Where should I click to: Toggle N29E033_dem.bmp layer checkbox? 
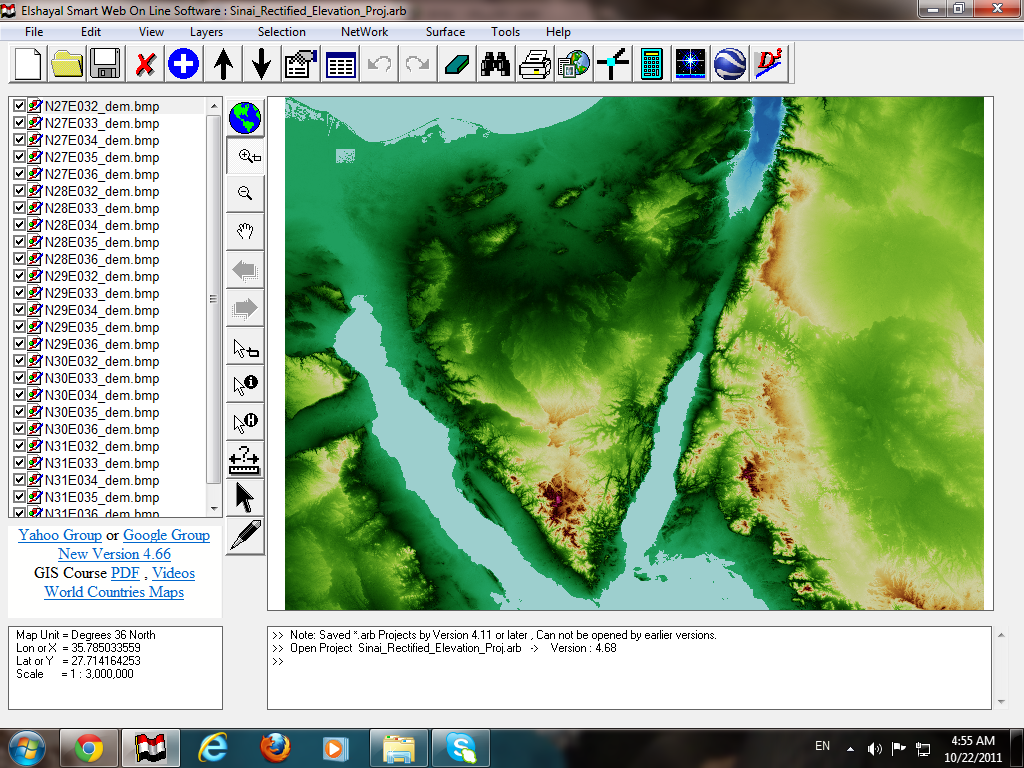[x=19, y=293]
